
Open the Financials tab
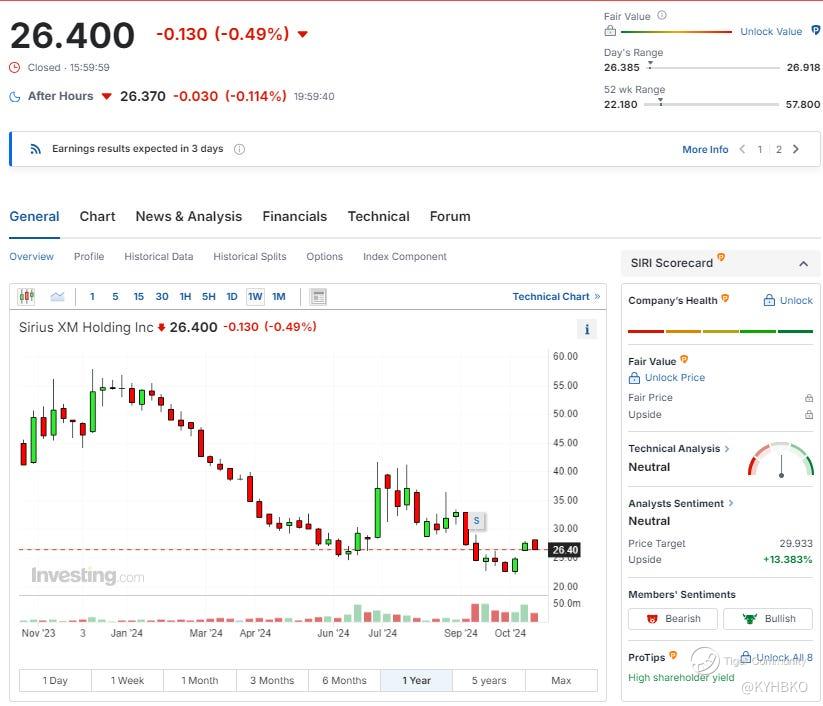pos(294,216)
